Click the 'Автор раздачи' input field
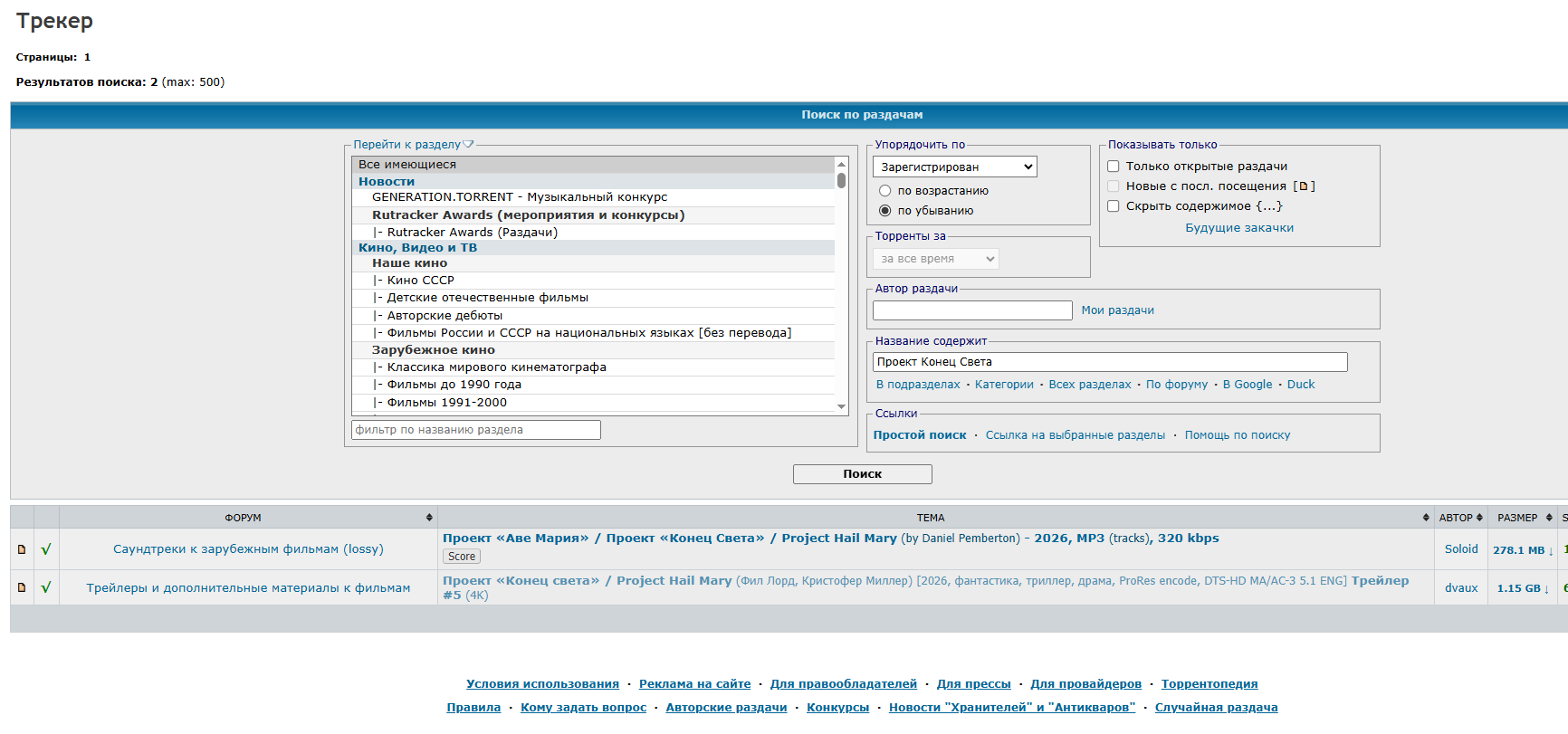This screenshot has height=734, width=1568. 972,310
